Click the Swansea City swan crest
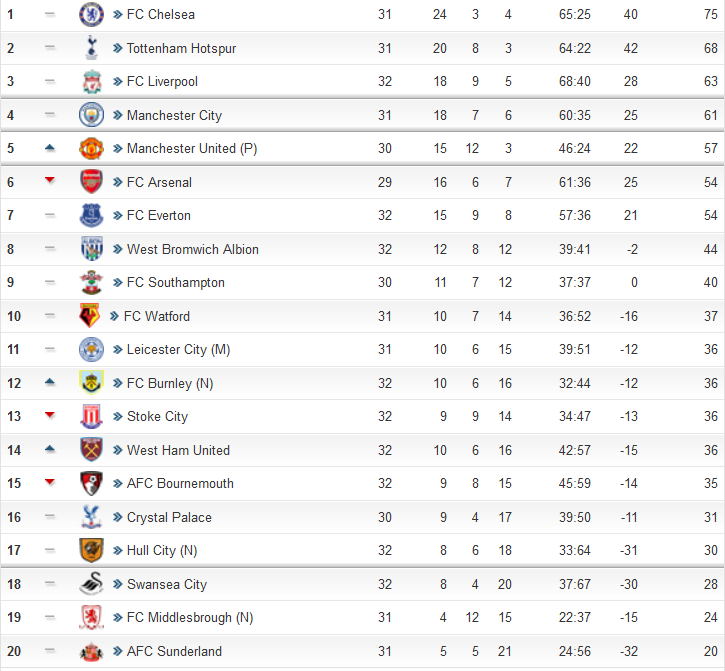Viewport: 725px width, 671px height. click(91, 584)
